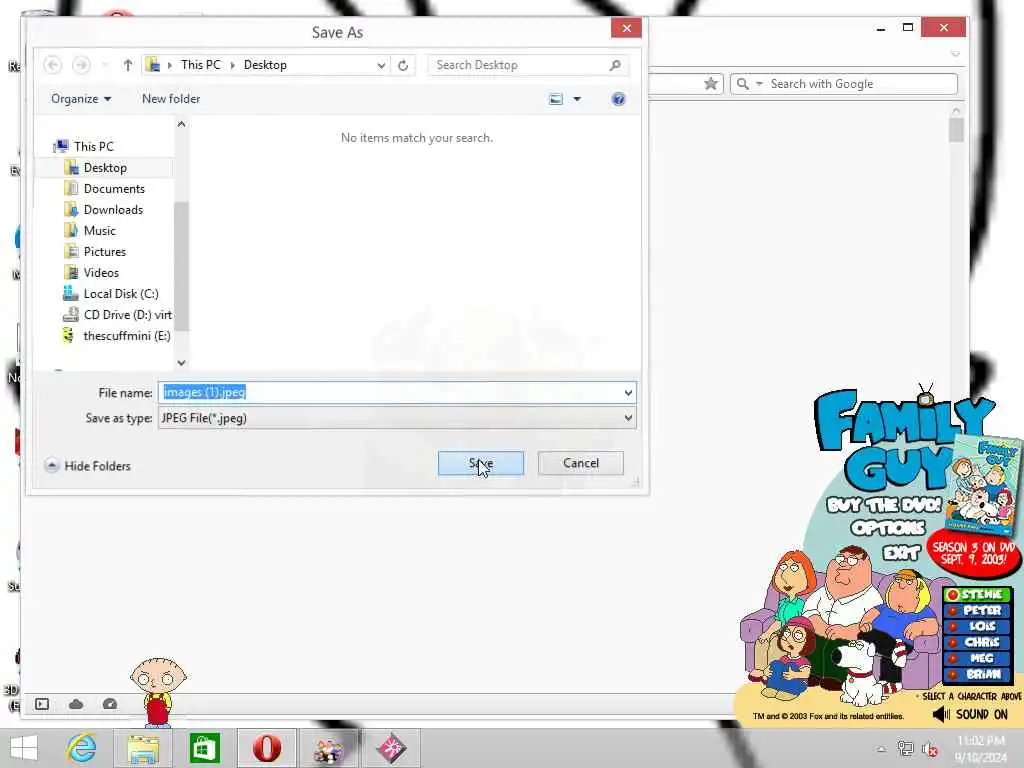Switch to Family Guy app in taskbar
This screenshot has width=1024, height=768.
pos(328,748)
